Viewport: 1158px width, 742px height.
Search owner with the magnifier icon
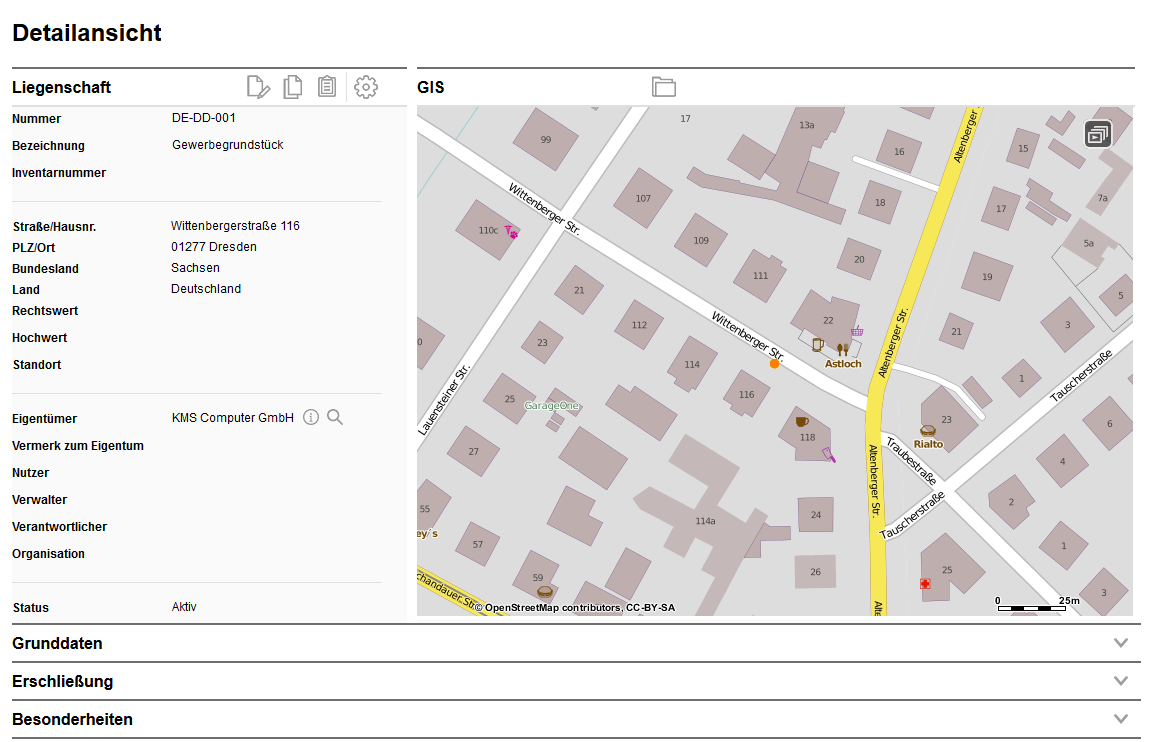(x=335, y=417)
